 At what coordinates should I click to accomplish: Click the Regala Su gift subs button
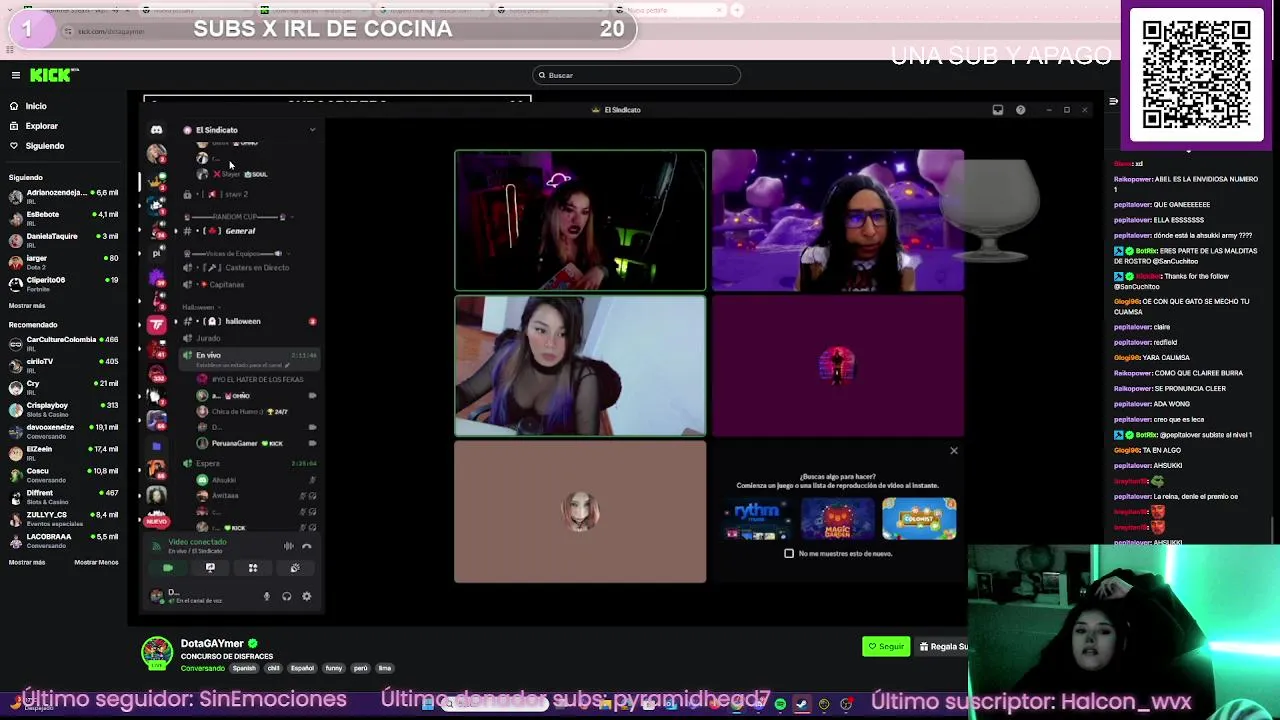942,647
